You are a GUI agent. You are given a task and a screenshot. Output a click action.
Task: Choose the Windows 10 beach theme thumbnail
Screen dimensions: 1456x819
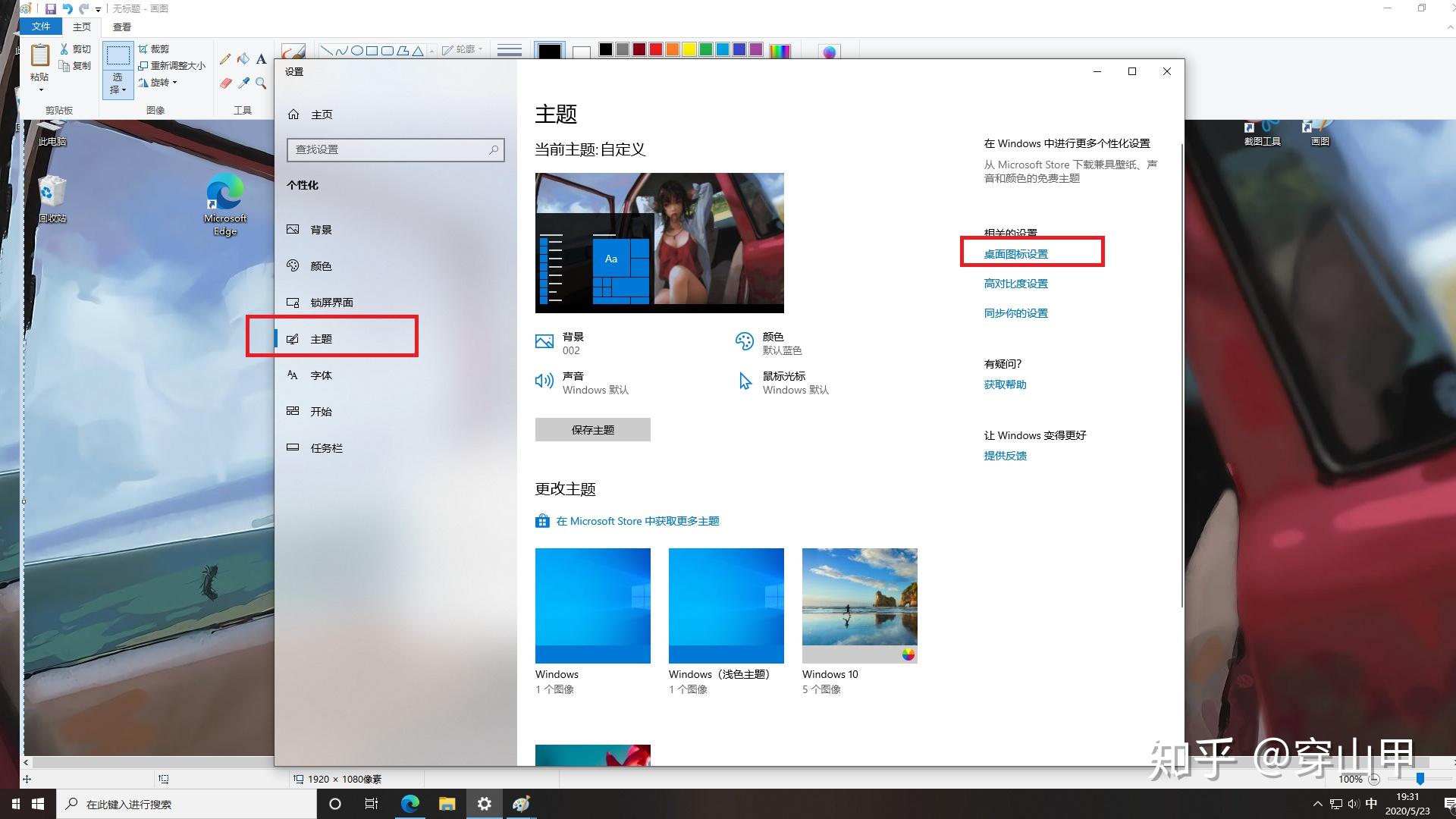click(860, 606)
